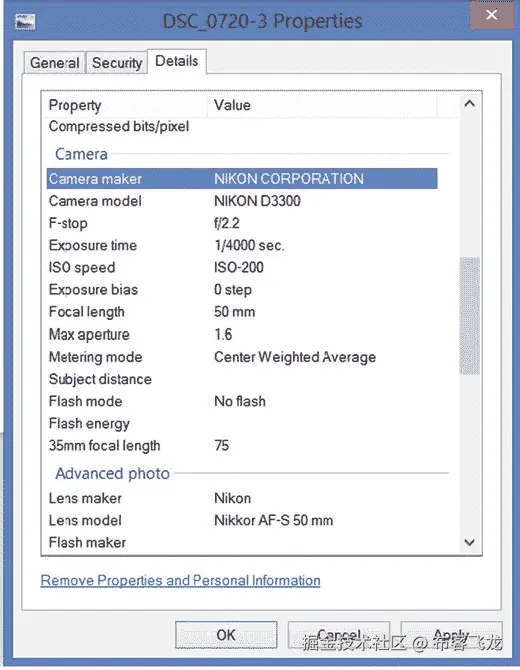Click the 75 focal length value
The width and height of the screenshot is (520, 670).
click(221, 446)
